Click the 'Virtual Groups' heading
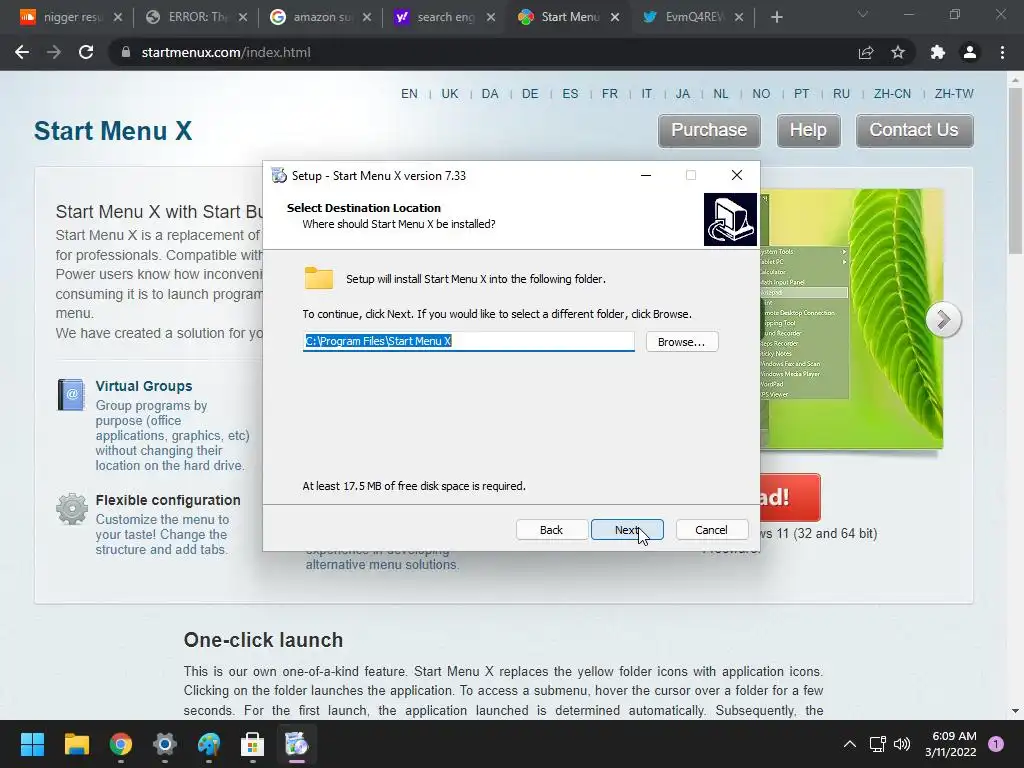Image resolution: width=1024 pixels, height=768 pixels. 144,386
